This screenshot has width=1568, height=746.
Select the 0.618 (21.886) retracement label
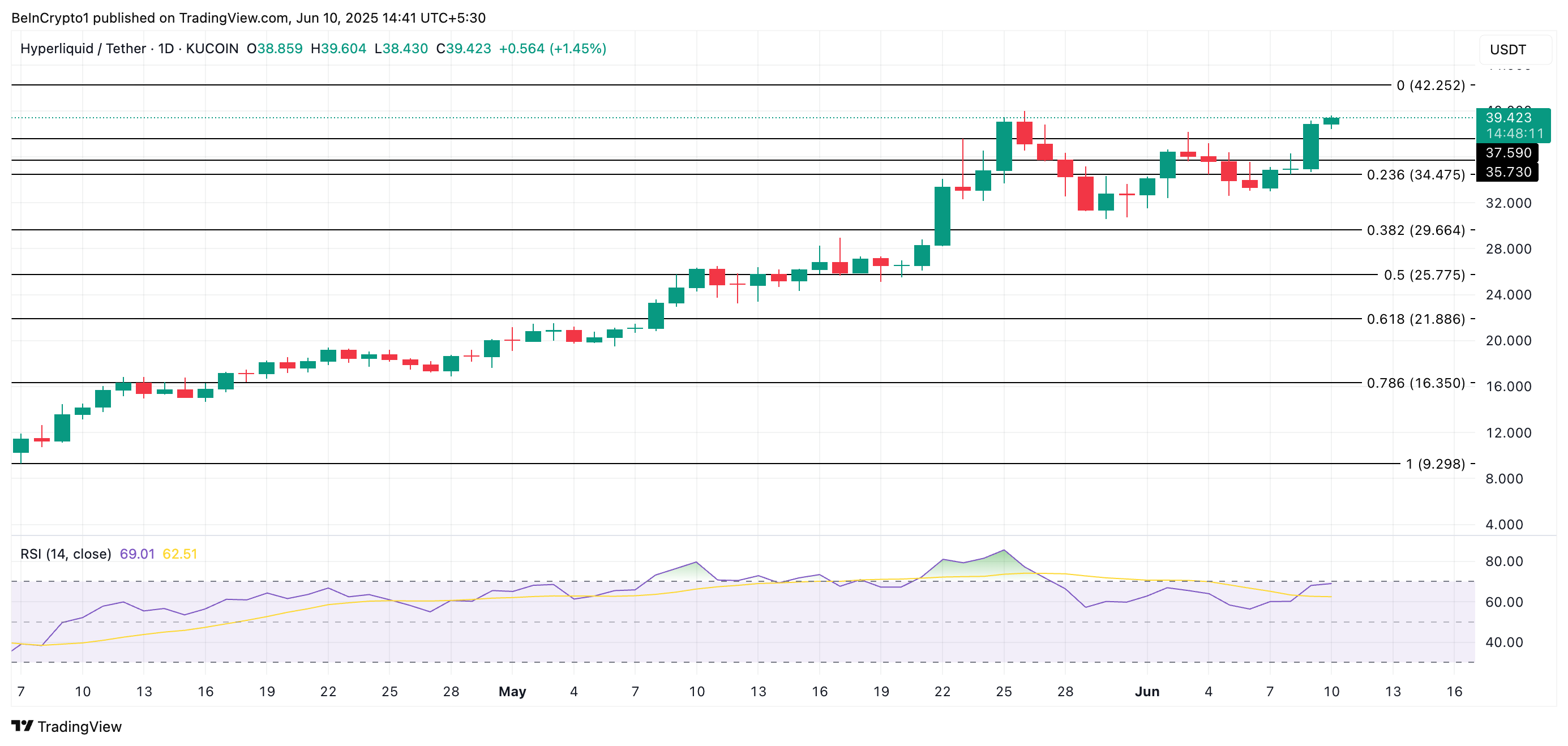tap(1416, 319)
